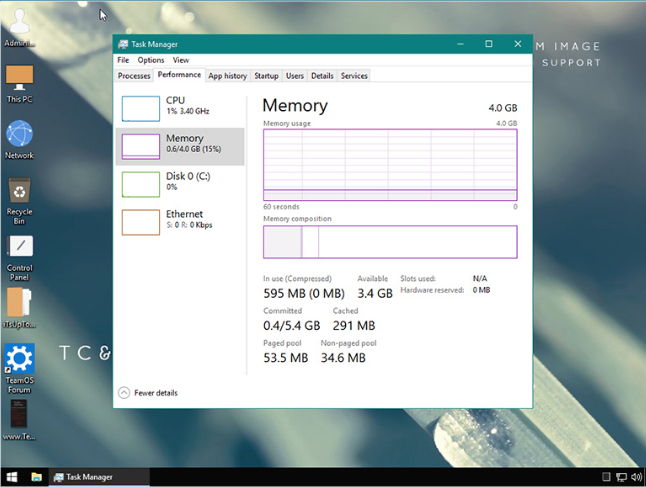Image resolution: width=646 pixels, height=487 pixels.
Task: Open the www.Te... desktop file icon
Action: click(19, 420)
